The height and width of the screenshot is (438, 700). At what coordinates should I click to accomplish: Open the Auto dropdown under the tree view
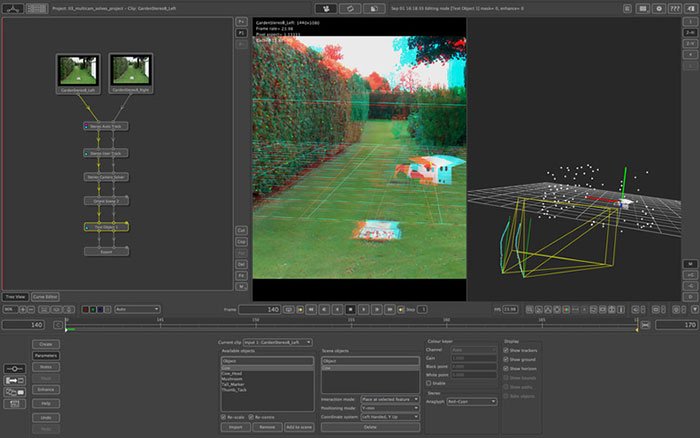click(137, 309)
